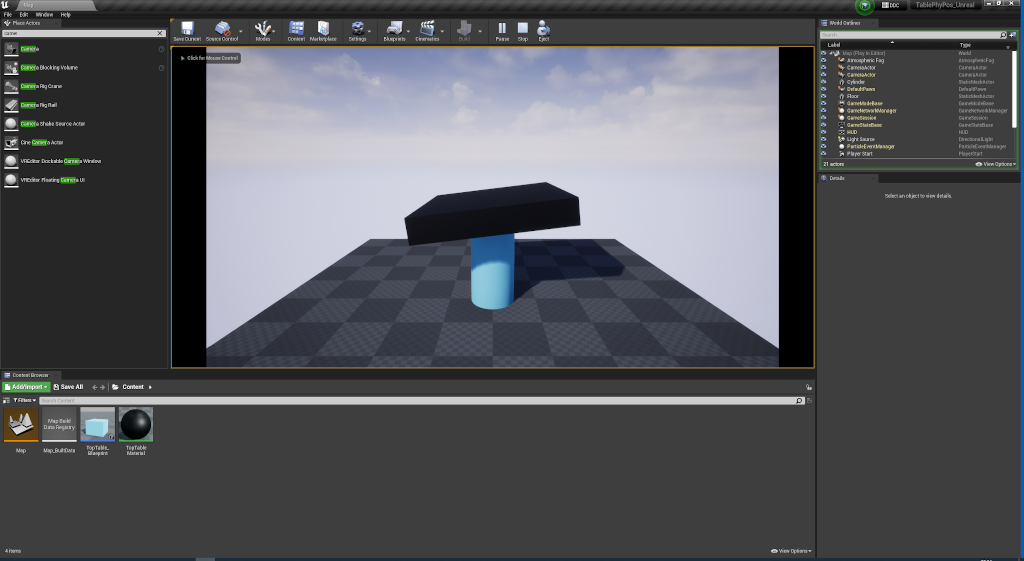Open the Settings dropdown arrow
This screenshot has height=561, width=1024.
pyautogui.click(x=370, y=31)
